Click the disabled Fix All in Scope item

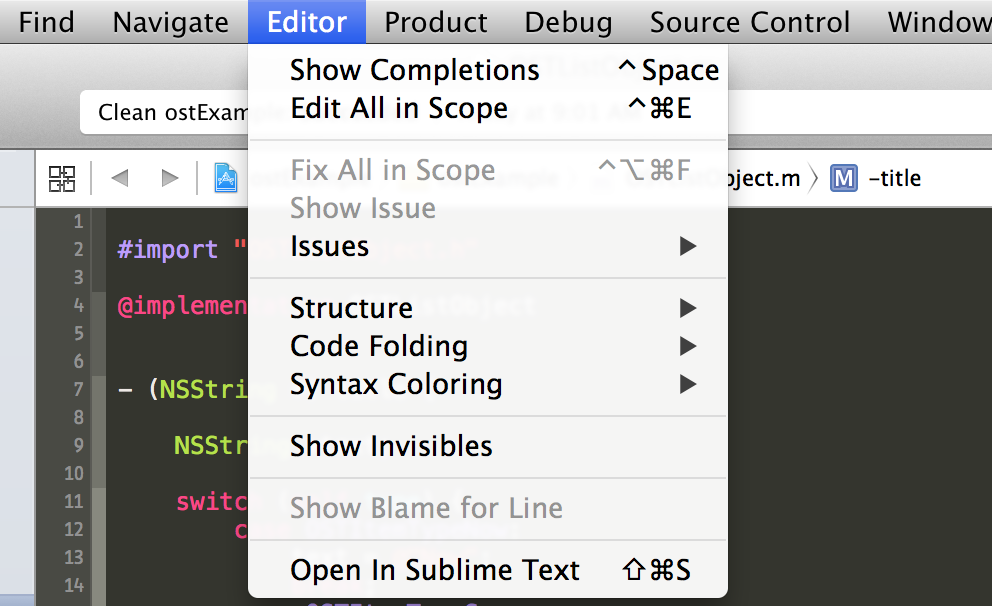[x=488, y=170]
